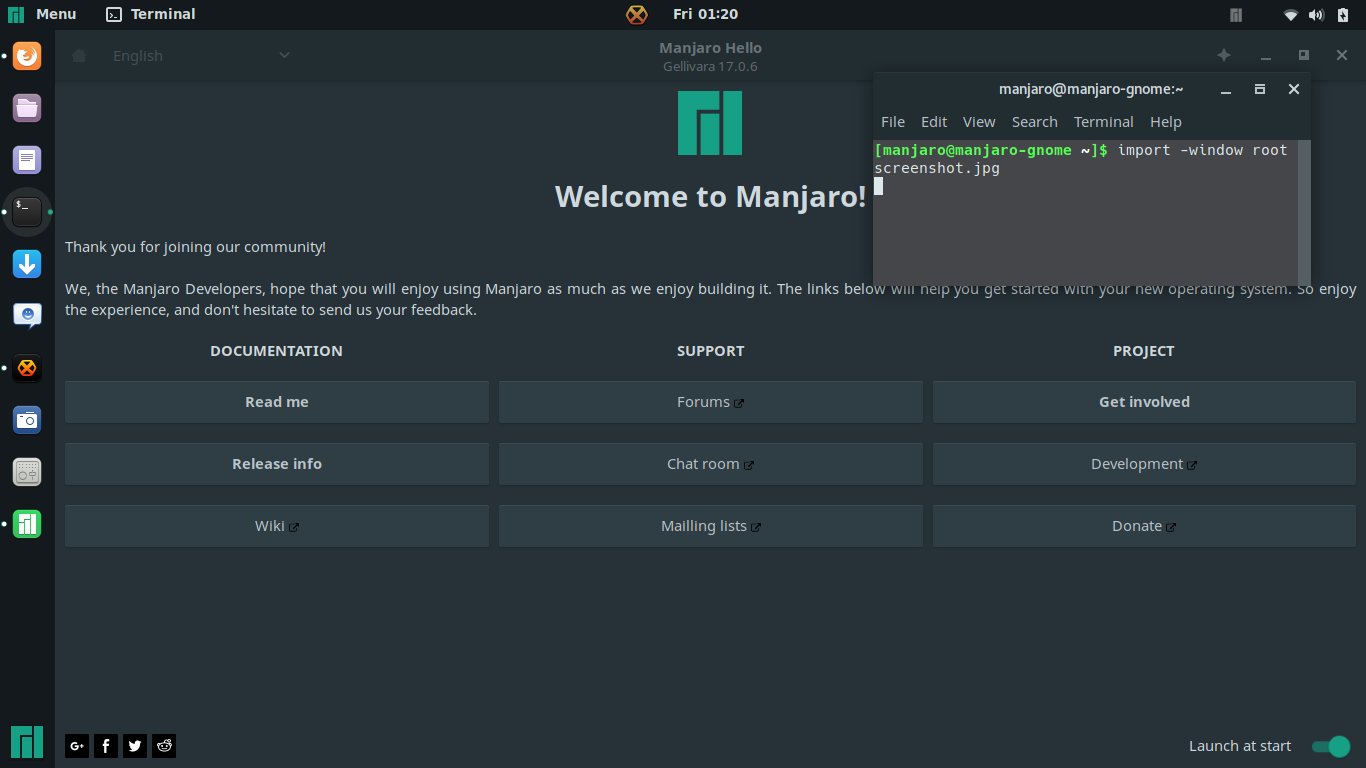Open the Donate link button
Screen dimensions: 1366x768
(x=1145, y=526)
